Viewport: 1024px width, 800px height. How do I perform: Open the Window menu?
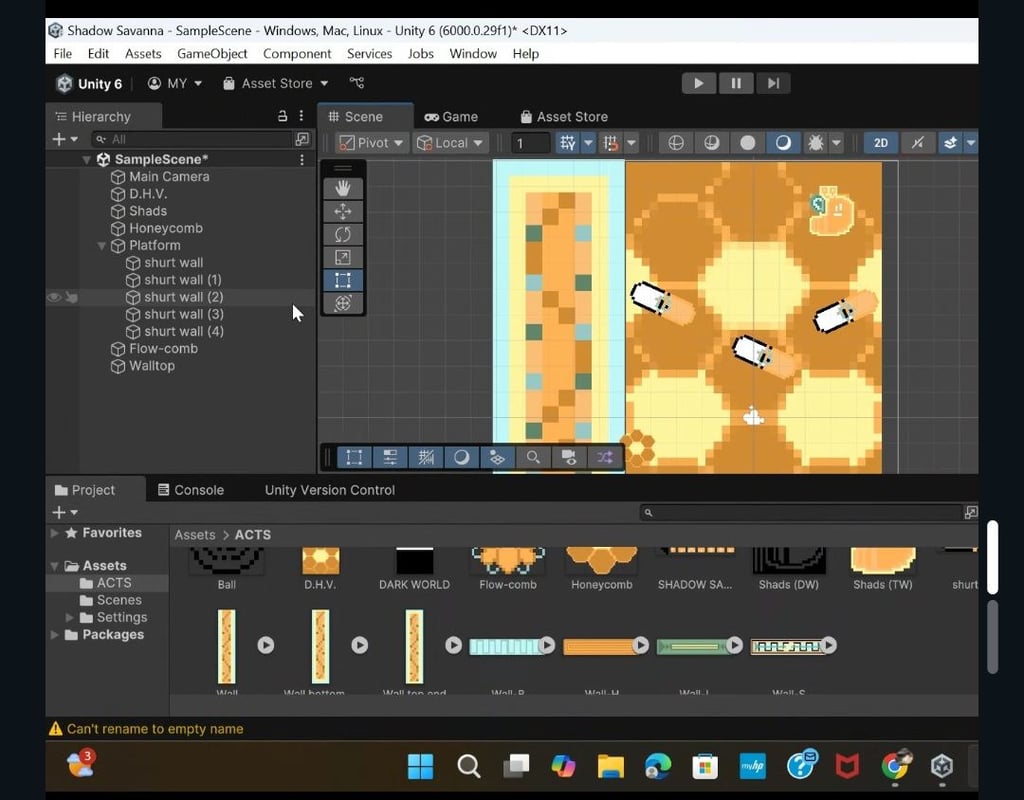(473, 54)
